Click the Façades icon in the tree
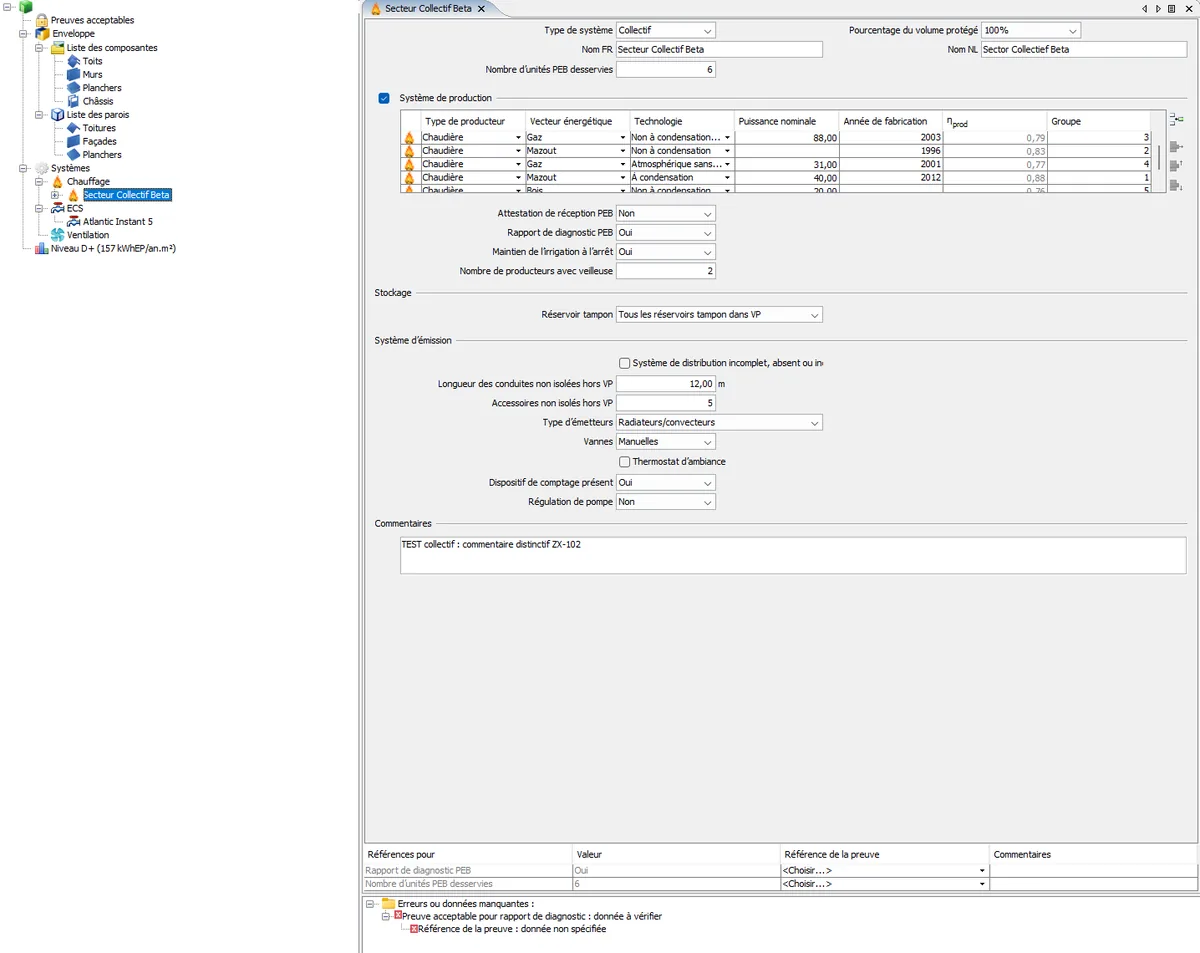This screenshot has width=1200, height=953. 73,142
